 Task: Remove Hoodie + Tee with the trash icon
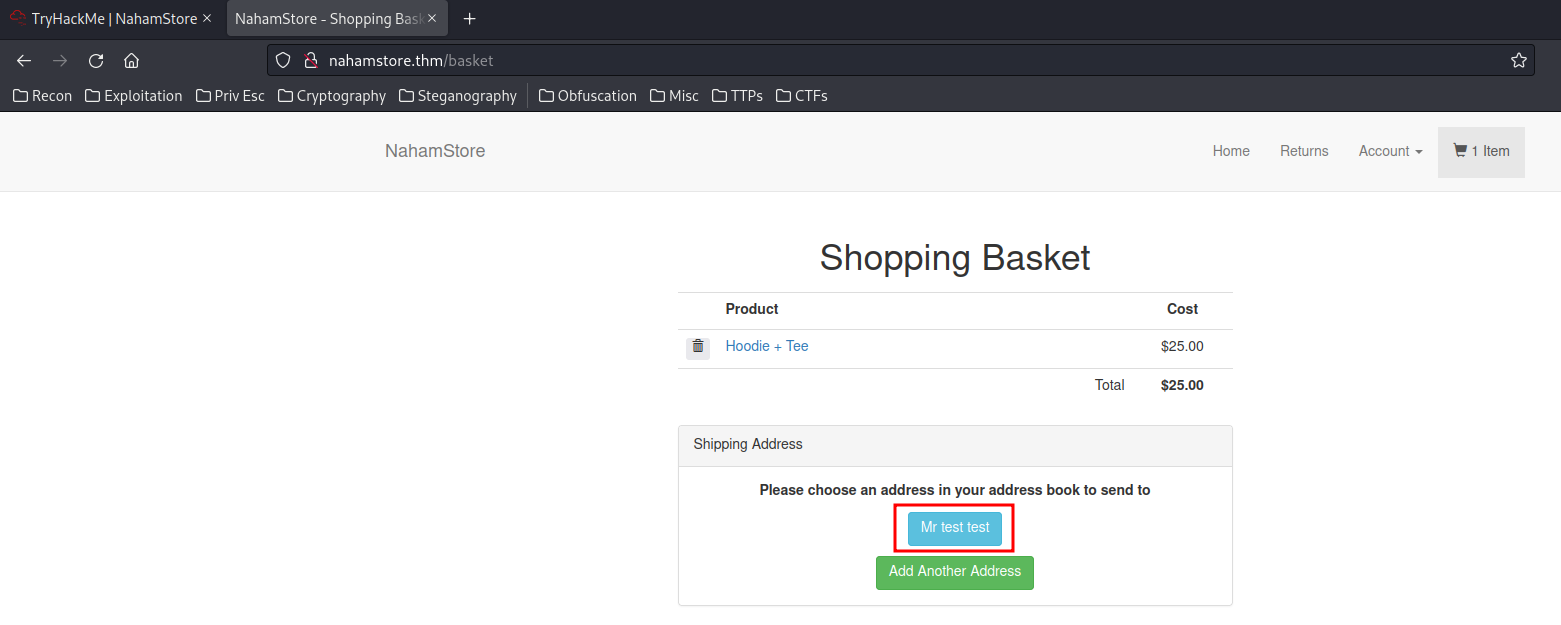(x=698, y=347)
